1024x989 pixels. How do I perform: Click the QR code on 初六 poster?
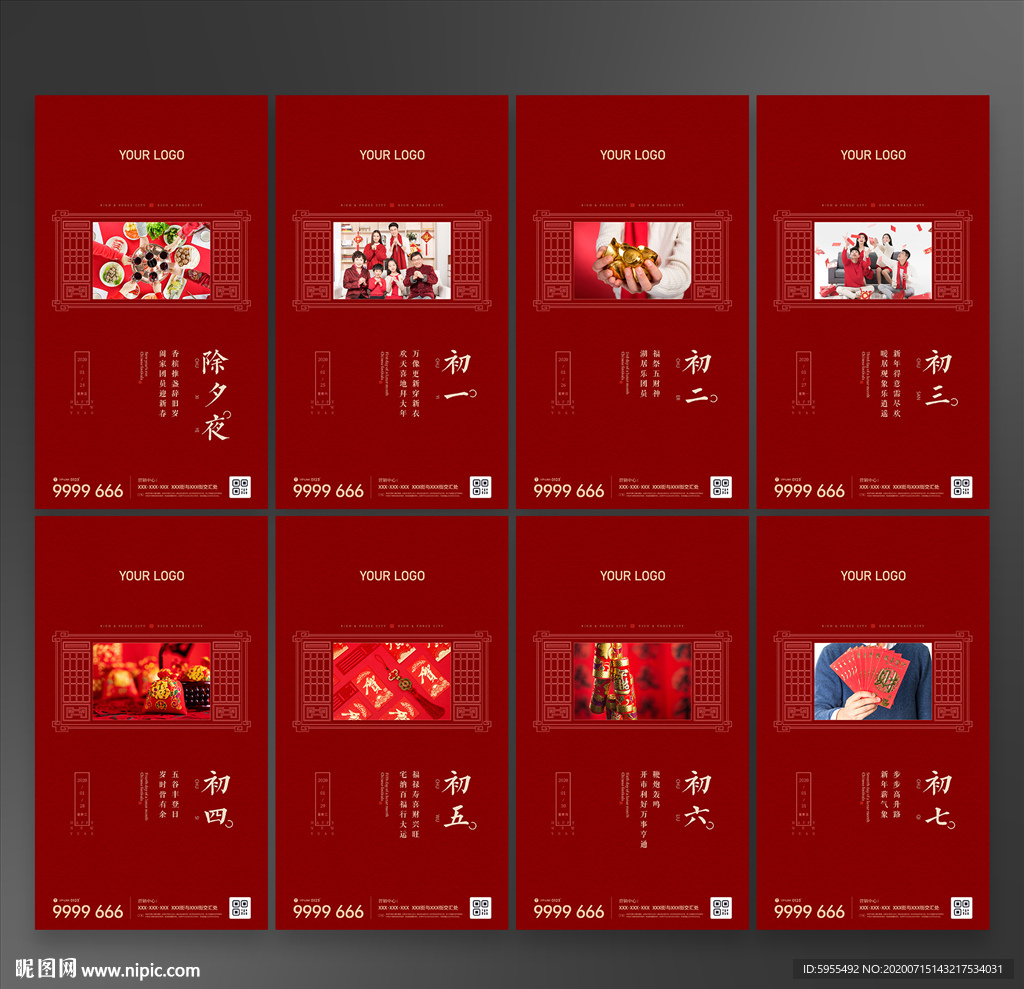(721, 908)
